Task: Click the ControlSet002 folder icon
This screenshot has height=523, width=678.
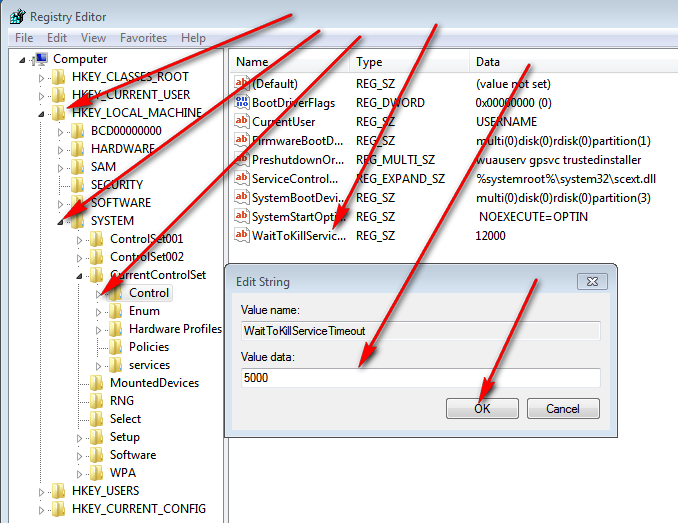Action: pos(96,257)
